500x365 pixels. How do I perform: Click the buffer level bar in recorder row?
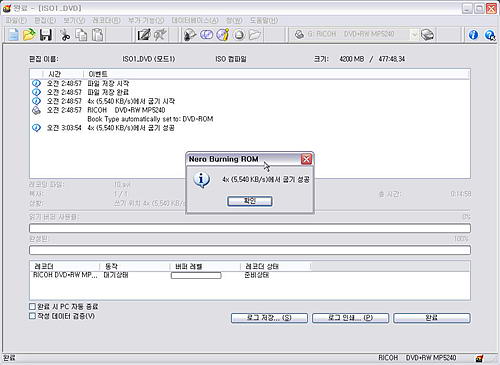(196, 275)
